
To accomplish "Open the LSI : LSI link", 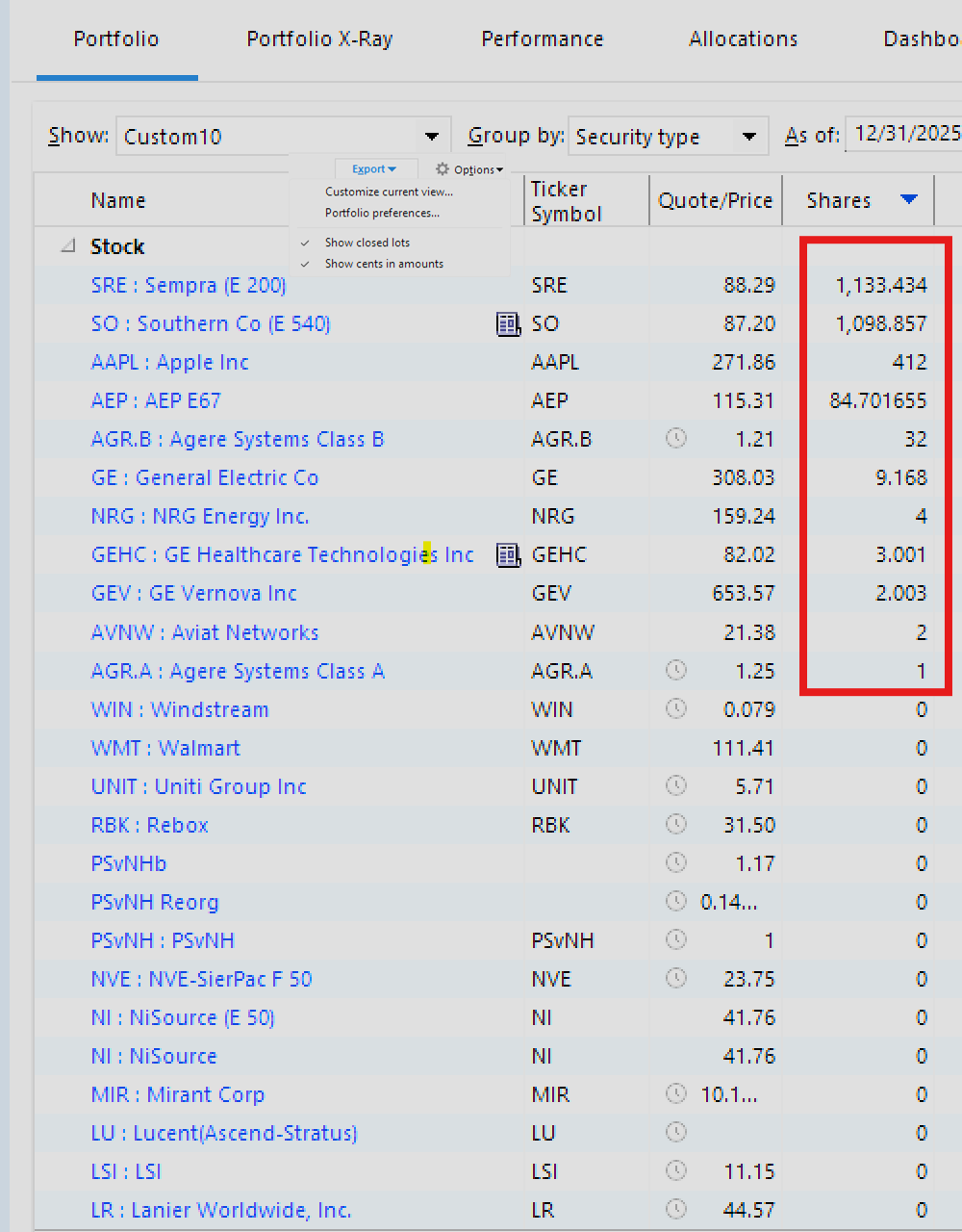I will 126,1171.
